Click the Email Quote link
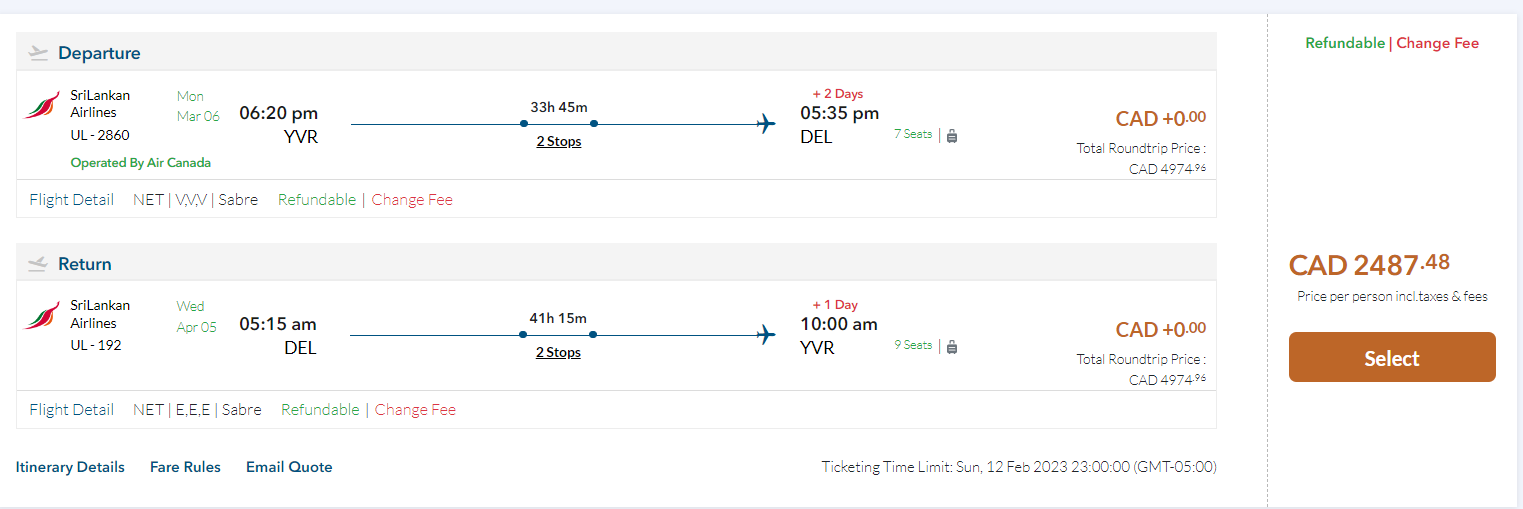Image resolution: width=1523 pixels, height=509 pixels. [289, 467]
